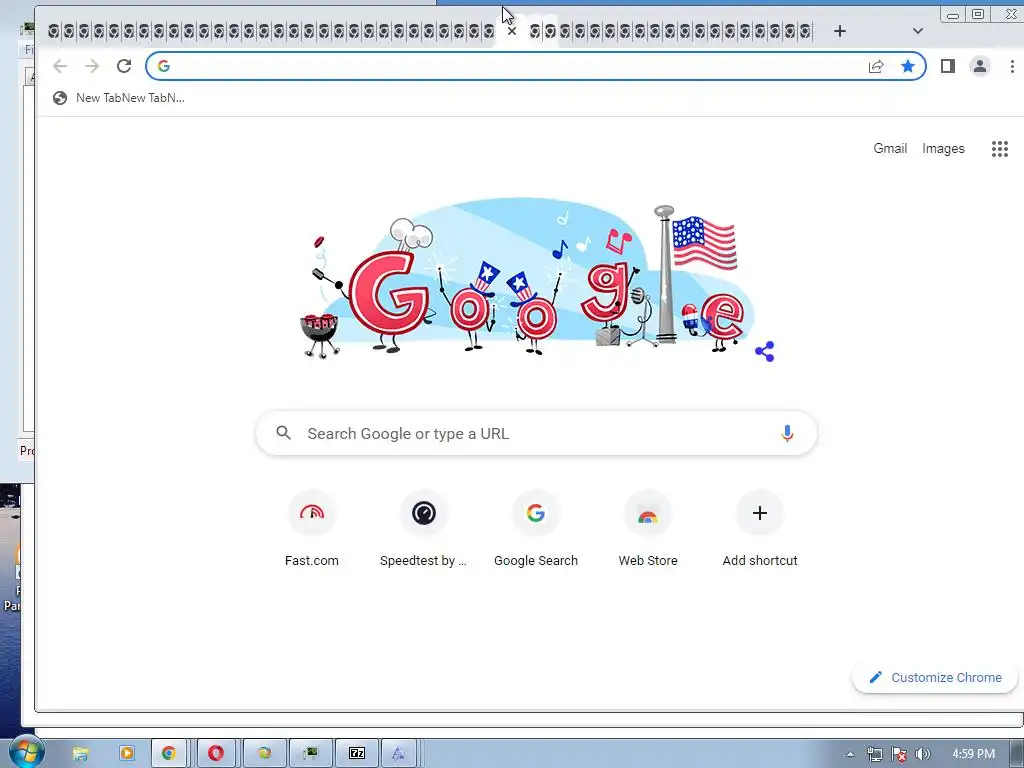Add a new shortcut tile

[x=760, y=530]
